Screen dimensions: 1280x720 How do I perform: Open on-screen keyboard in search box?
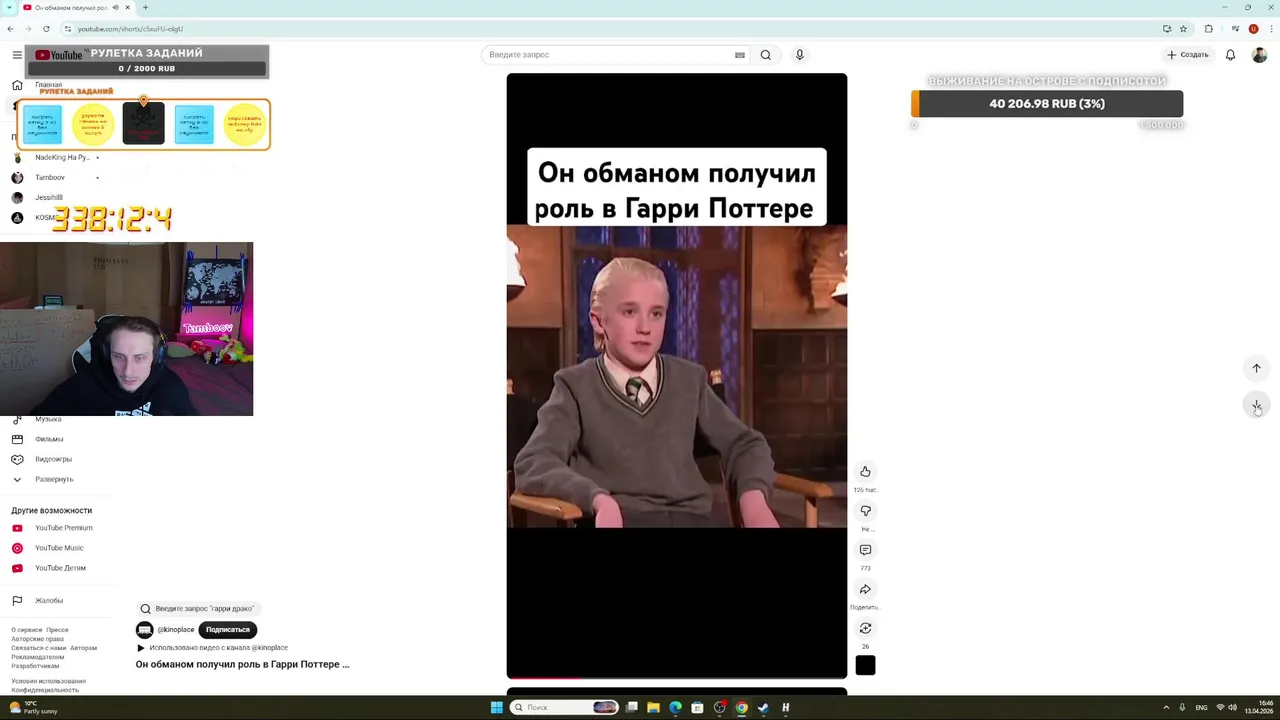tap(740, 55)
